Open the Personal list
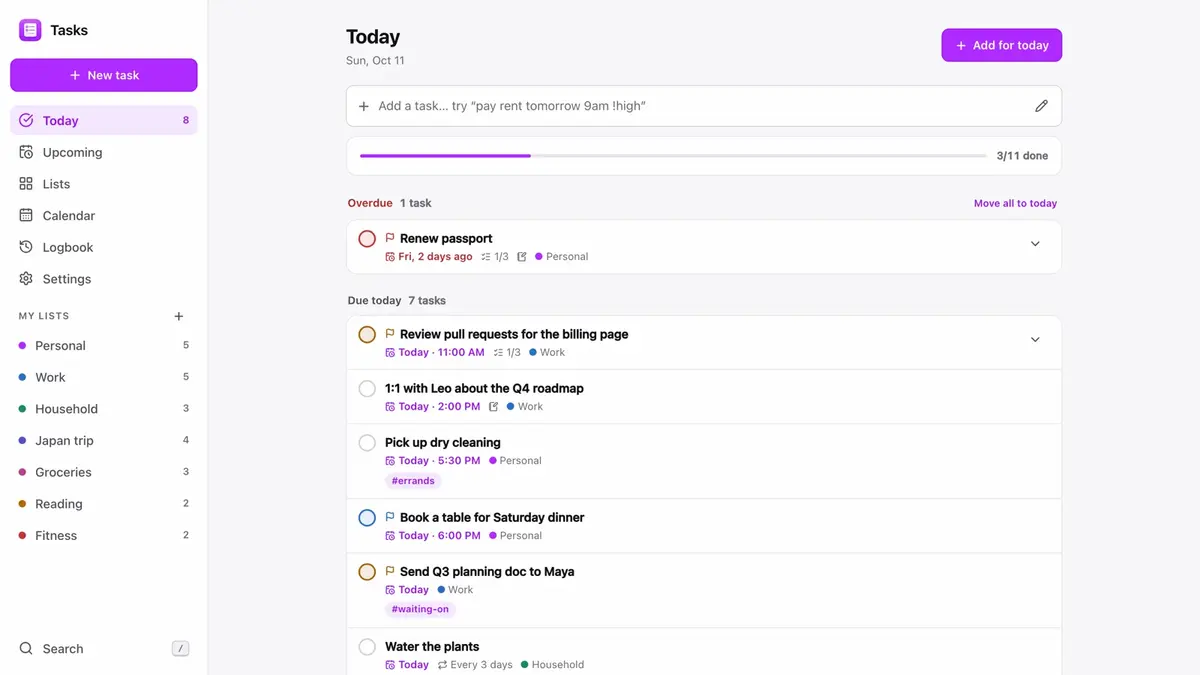 point(104,345)
